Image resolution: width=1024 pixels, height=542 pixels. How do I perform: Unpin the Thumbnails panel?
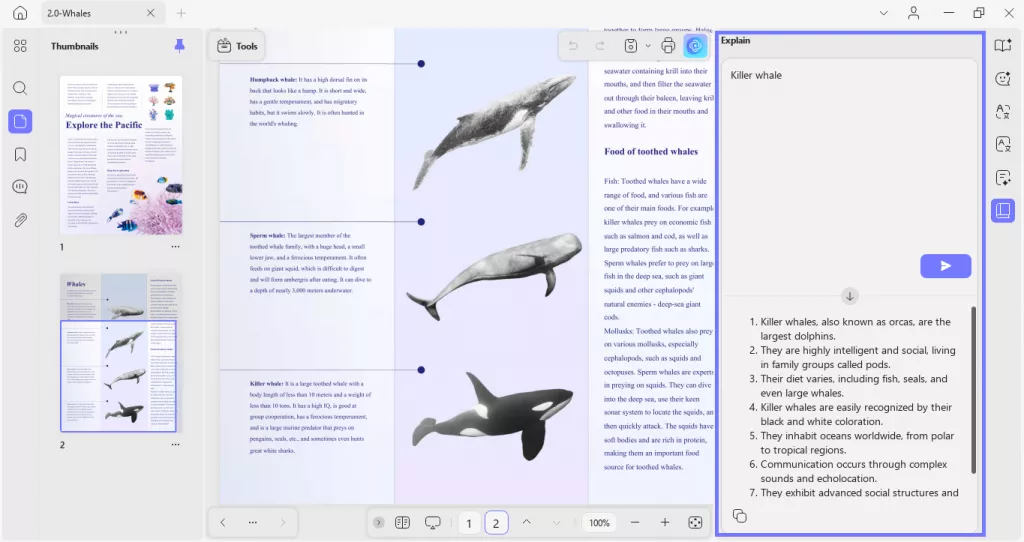click(180, 45)
